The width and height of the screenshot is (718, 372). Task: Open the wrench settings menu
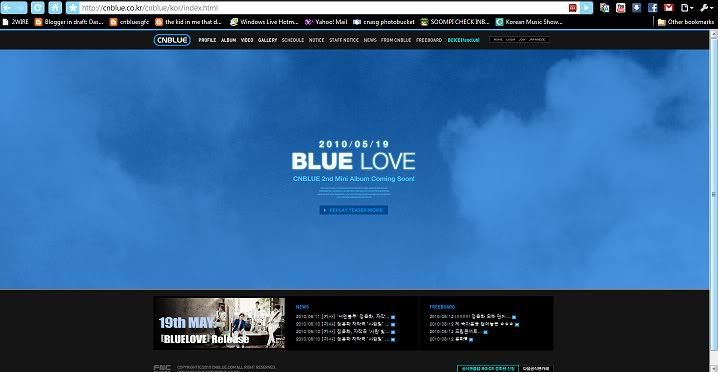click(x=705, y=7)
